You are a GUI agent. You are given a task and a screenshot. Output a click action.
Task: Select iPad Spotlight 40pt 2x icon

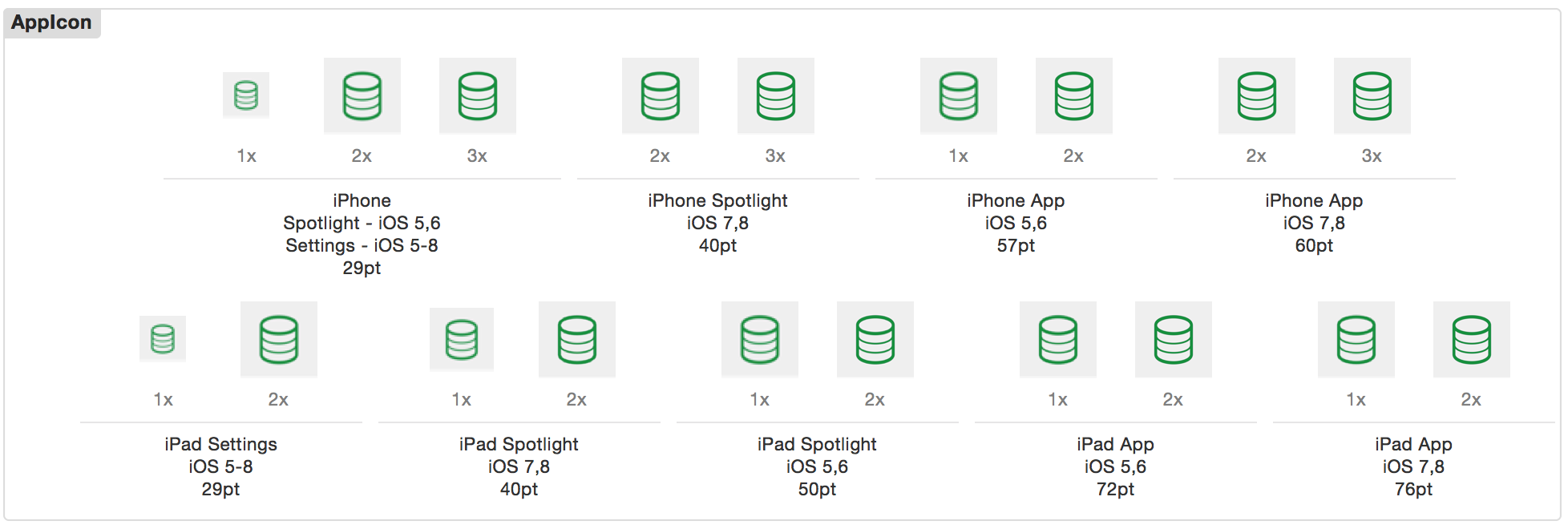click(576, 339)
